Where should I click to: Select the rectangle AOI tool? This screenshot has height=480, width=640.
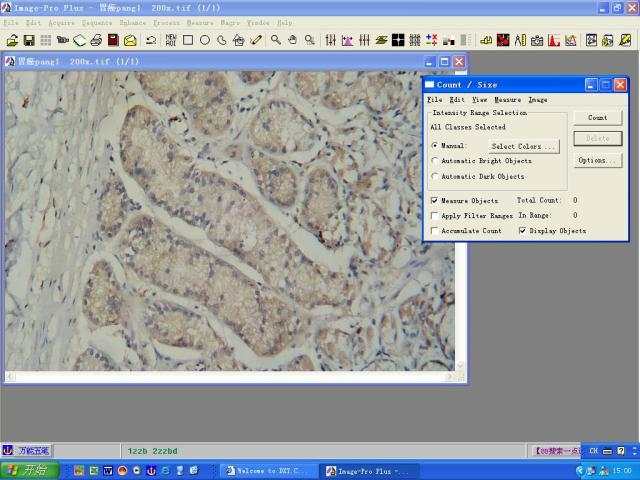pyautogui.click(x=187, y=41)
